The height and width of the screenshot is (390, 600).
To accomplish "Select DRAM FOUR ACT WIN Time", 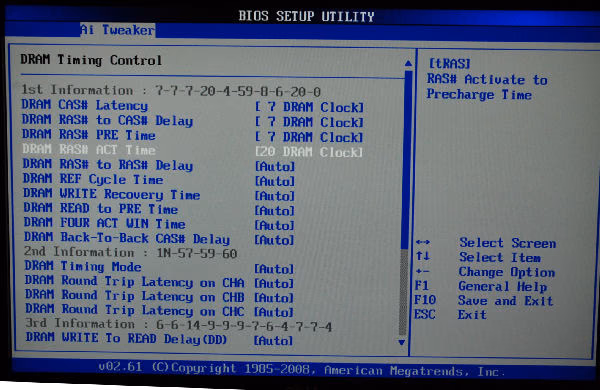I will tap(104, 223).
